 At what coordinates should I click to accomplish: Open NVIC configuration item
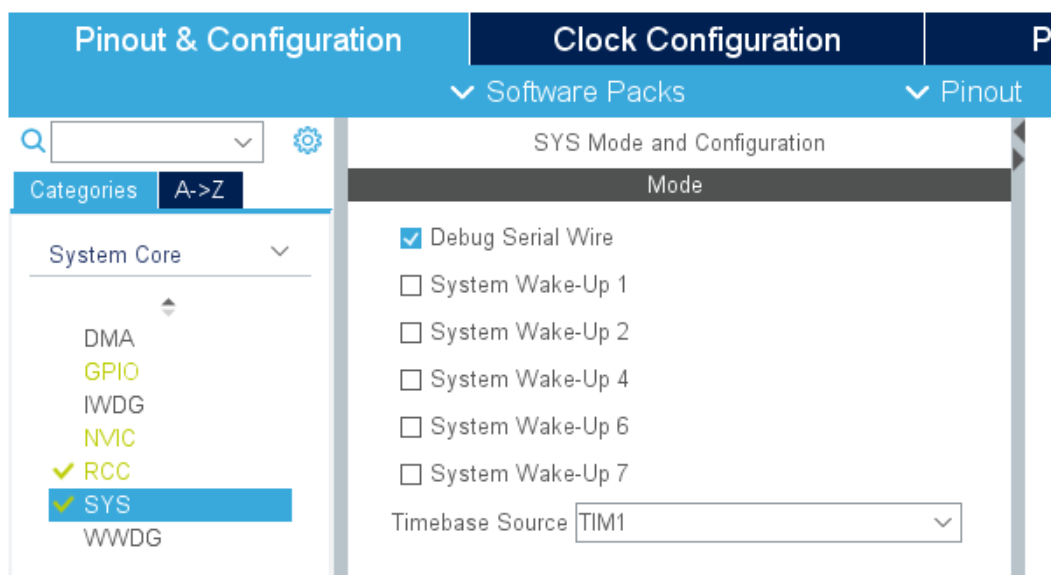click(109, 438)
